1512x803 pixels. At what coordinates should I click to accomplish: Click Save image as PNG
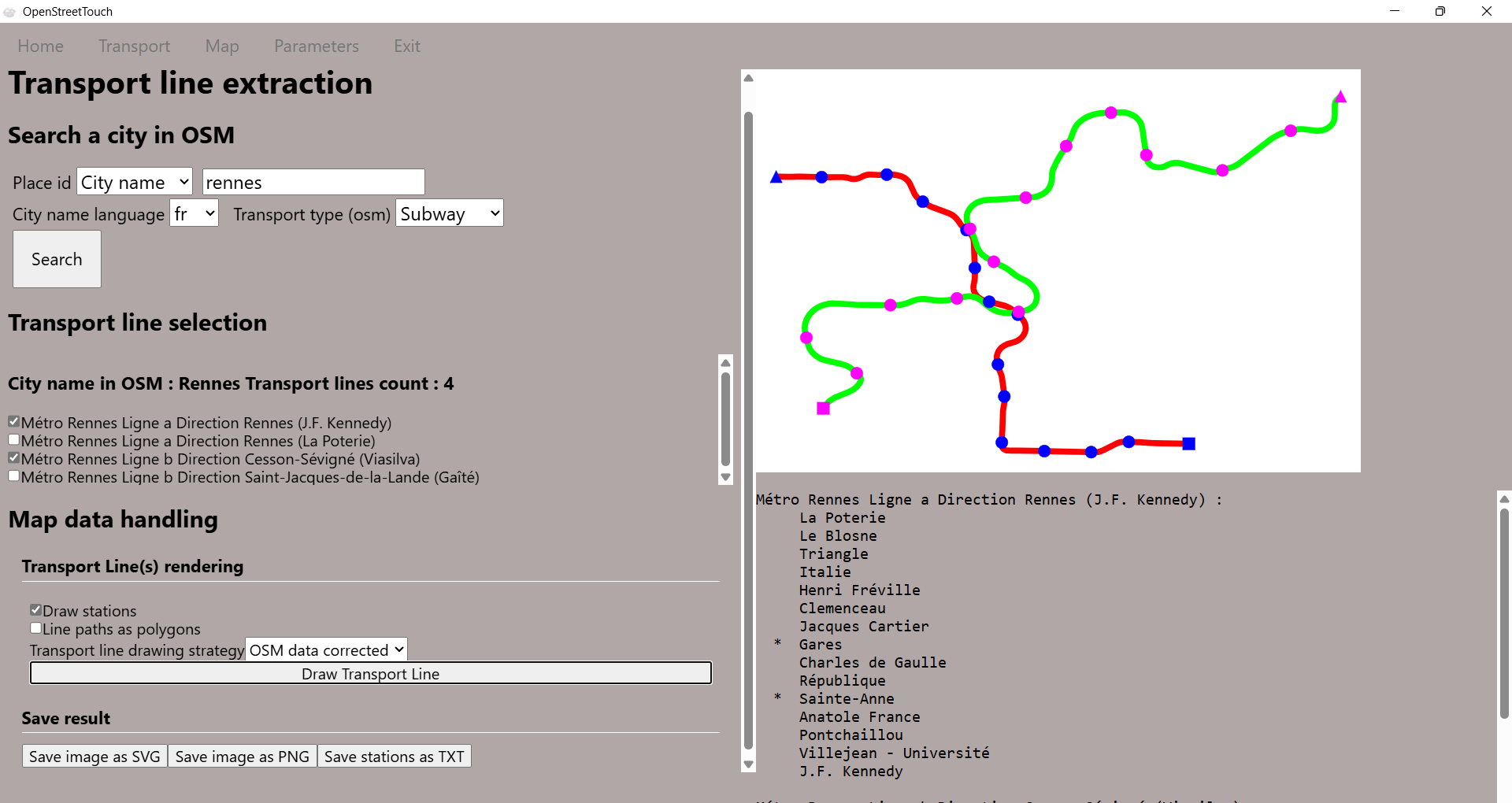pos(243,757)
